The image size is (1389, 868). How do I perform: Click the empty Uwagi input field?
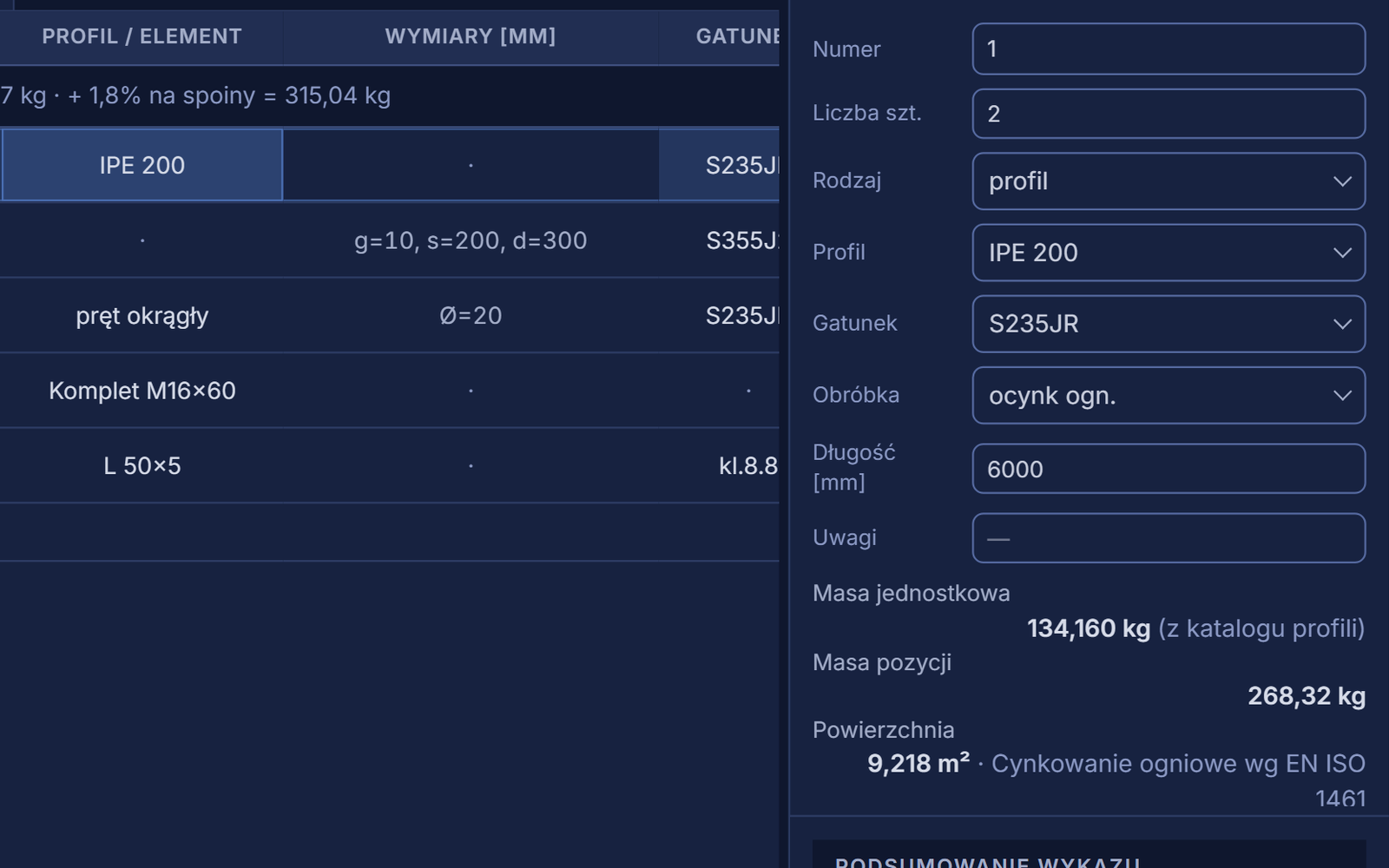click(1168, 538)
